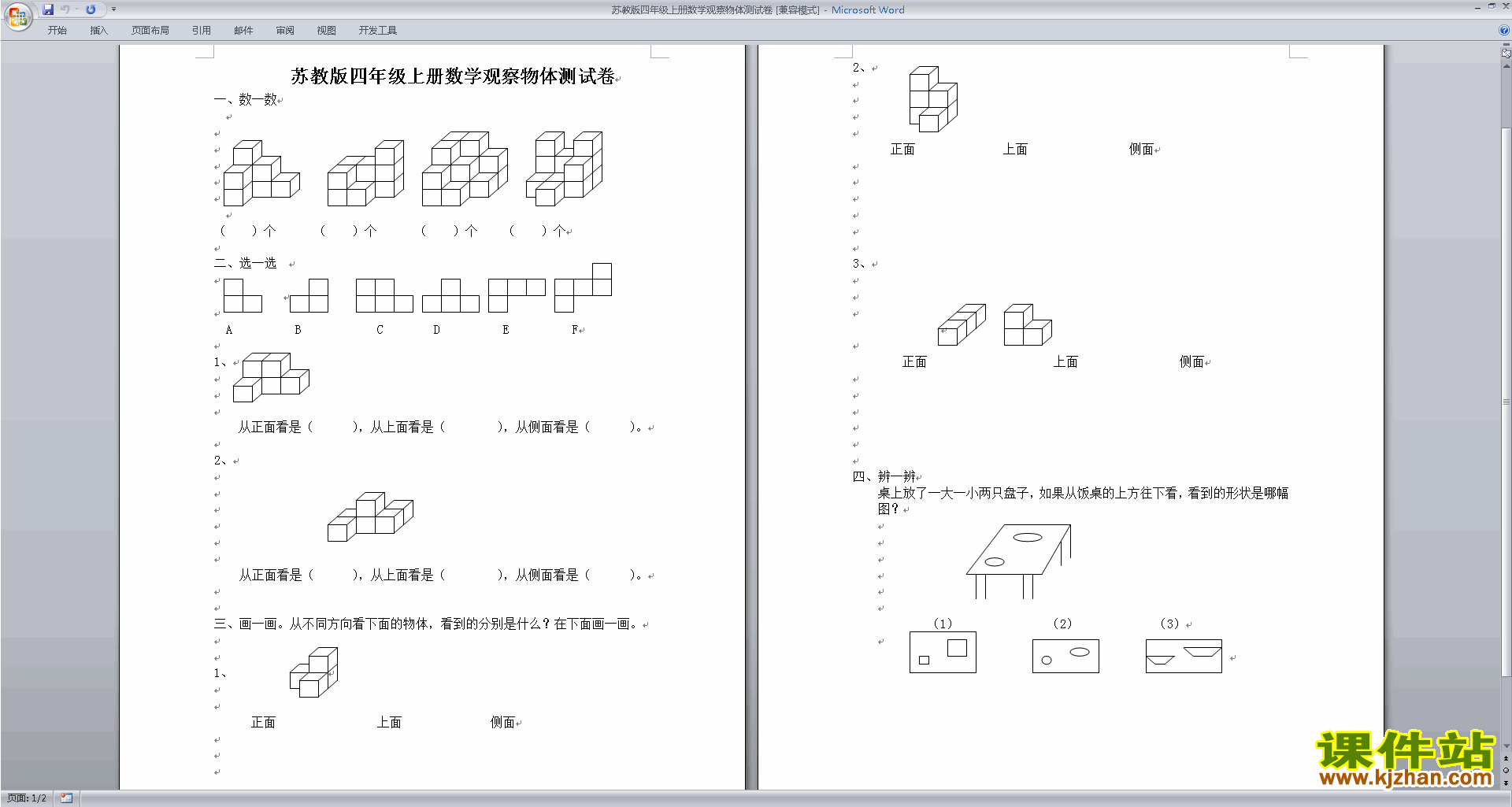Open the Office button menu
Viewport: 1512px width, 807px height.
[17, 16]
